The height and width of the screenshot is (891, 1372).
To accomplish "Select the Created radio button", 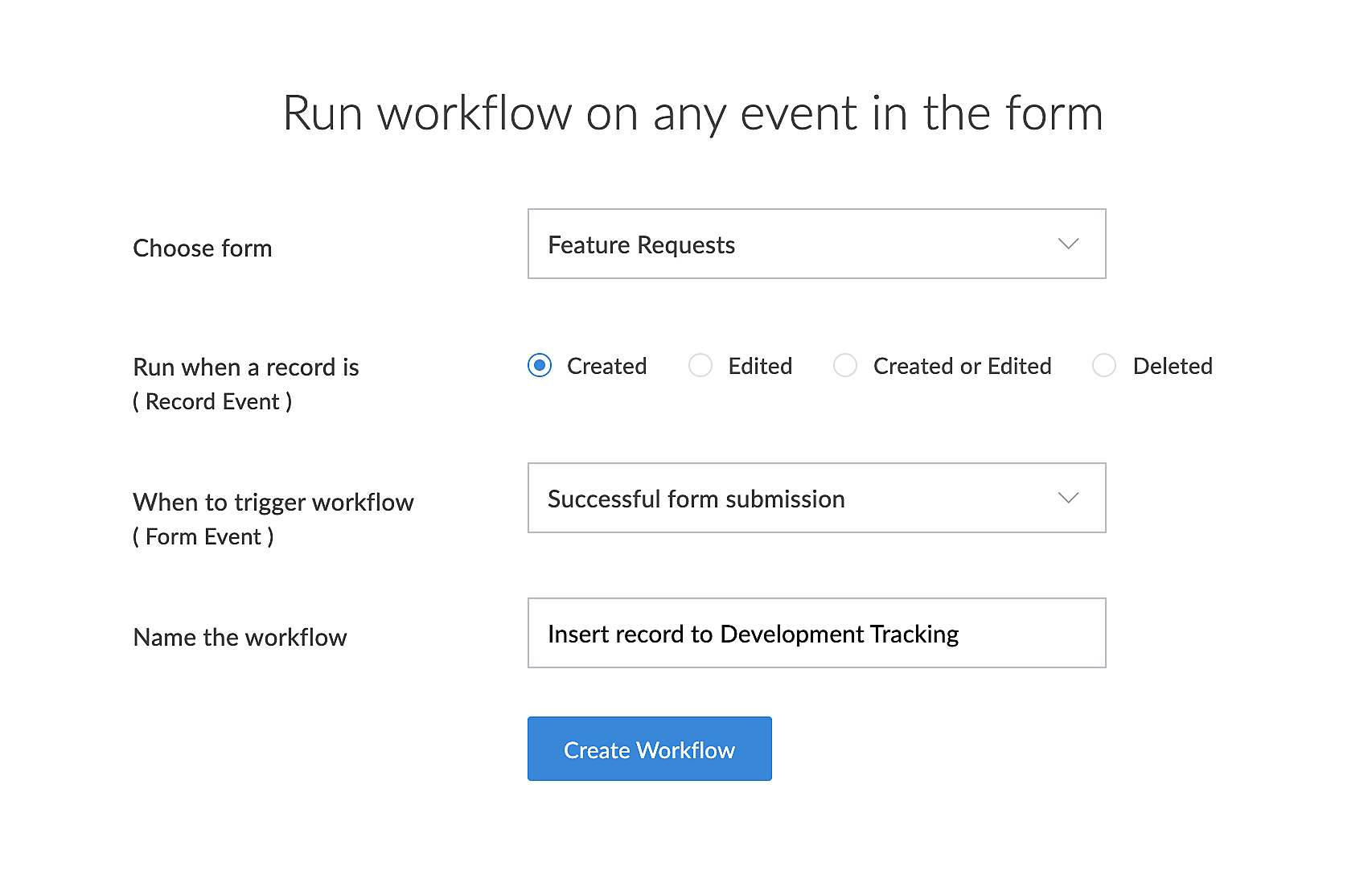I will tap(540, 366).
